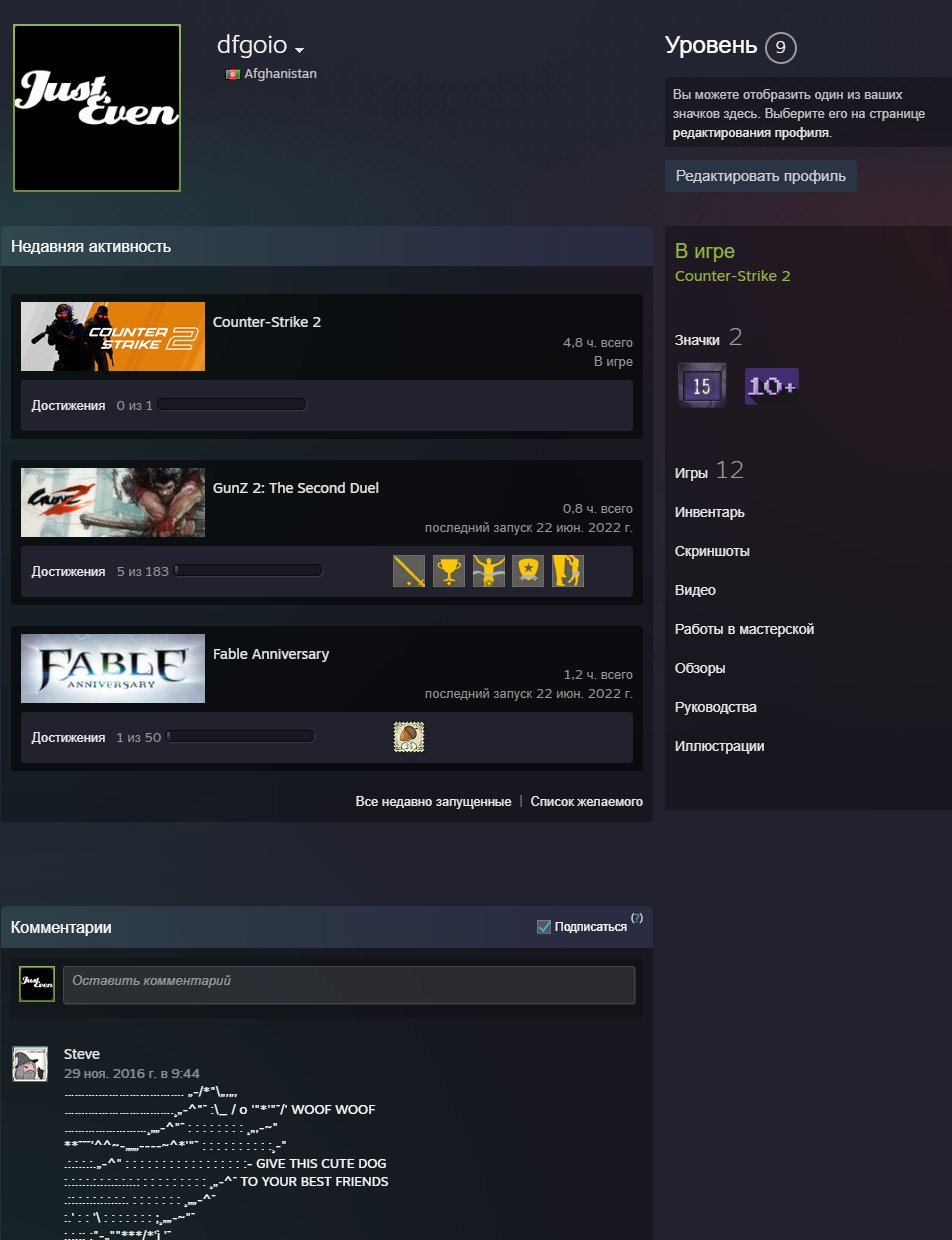Click the Редактировать профиль button
The width and height of the screenshot is (952, 1240).
pyautogui.click(x=760, y=175)
